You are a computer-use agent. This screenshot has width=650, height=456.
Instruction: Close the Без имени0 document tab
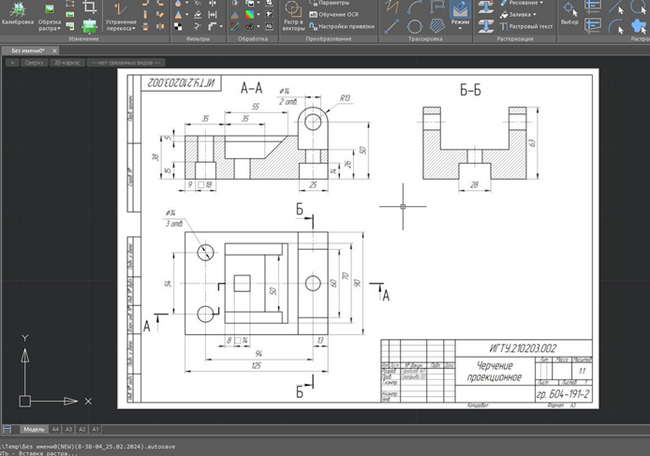(x=55, y=49)
